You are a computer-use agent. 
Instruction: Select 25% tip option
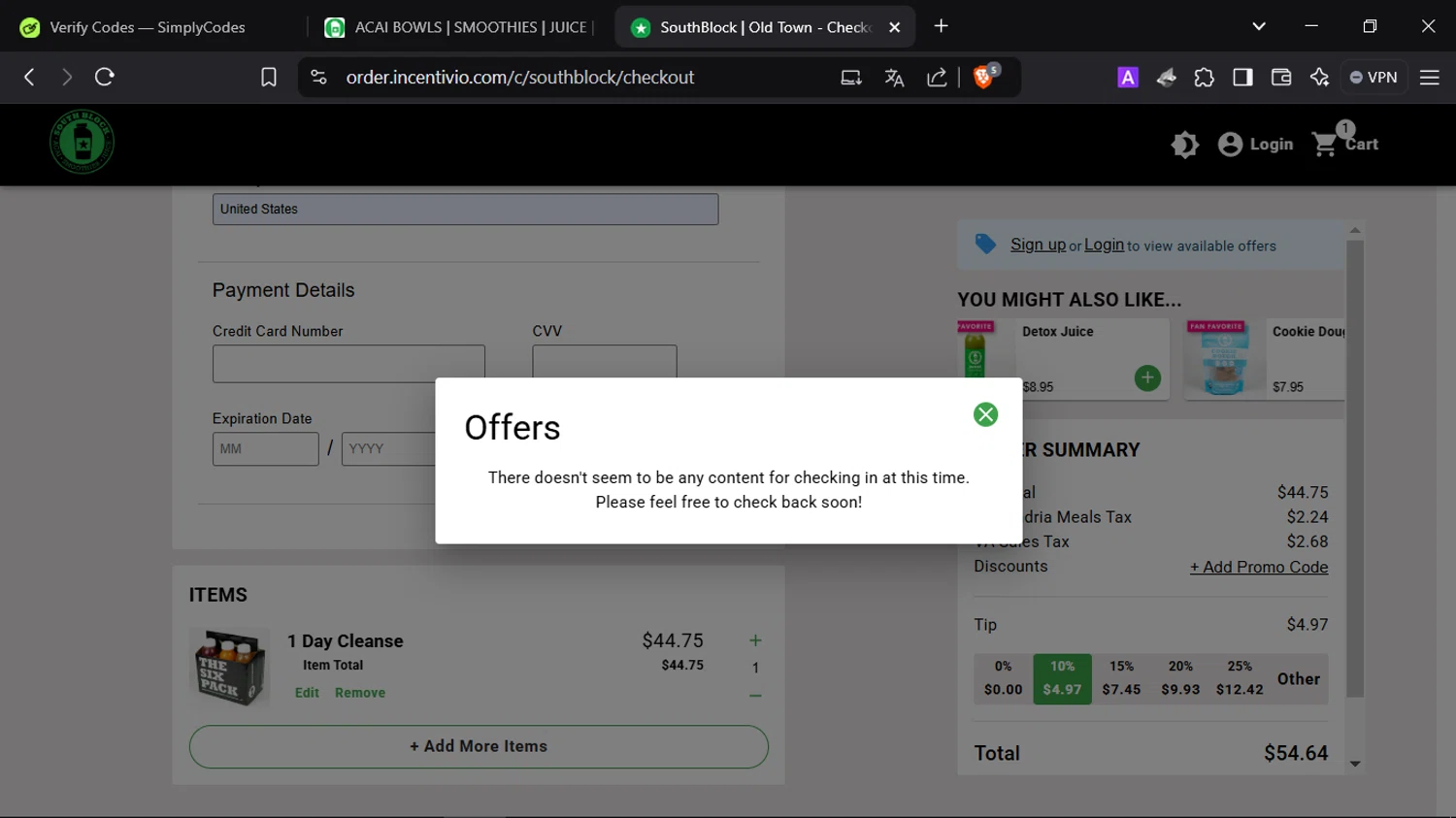(1240, 678)
